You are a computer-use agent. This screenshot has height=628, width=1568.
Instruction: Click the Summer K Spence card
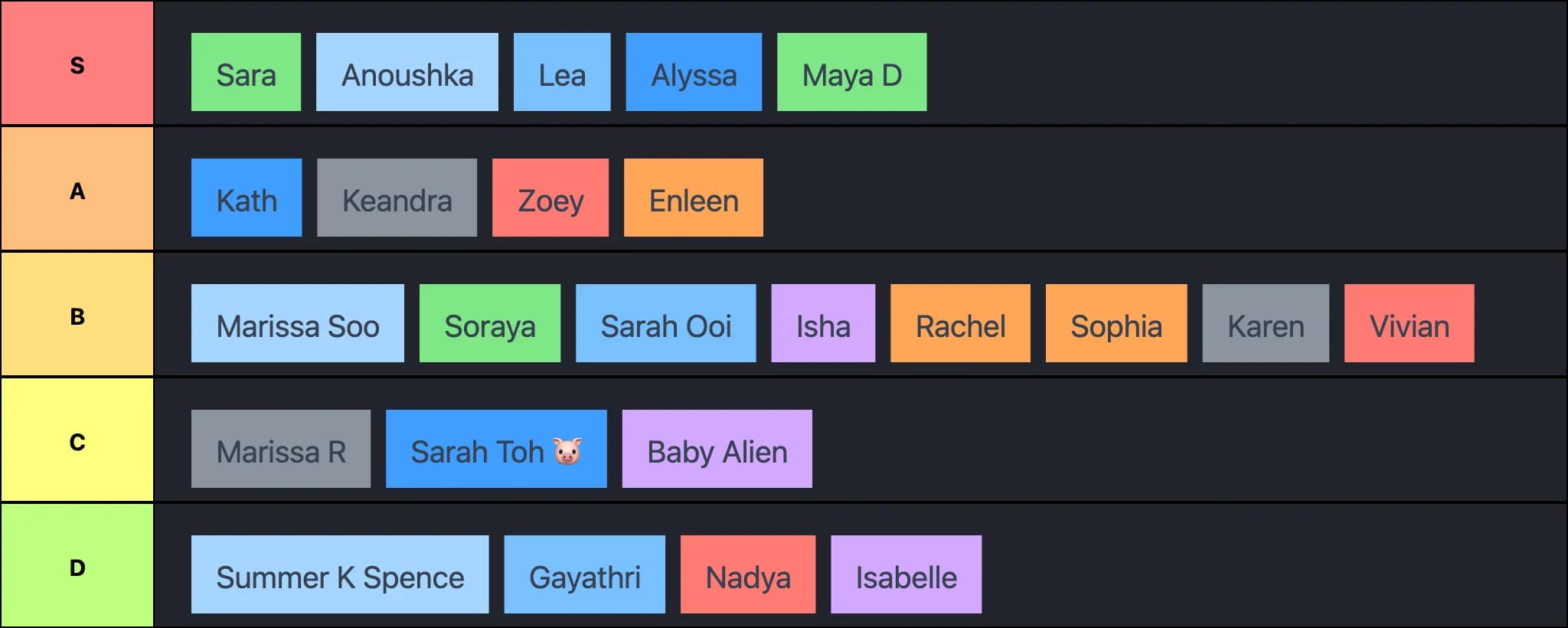point(340,575)
